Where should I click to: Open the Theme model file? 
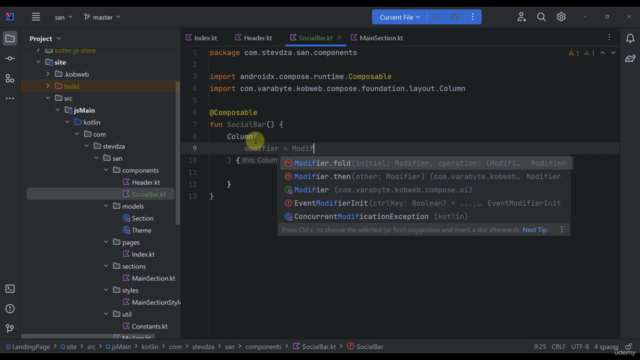click(x=137, y=230)
